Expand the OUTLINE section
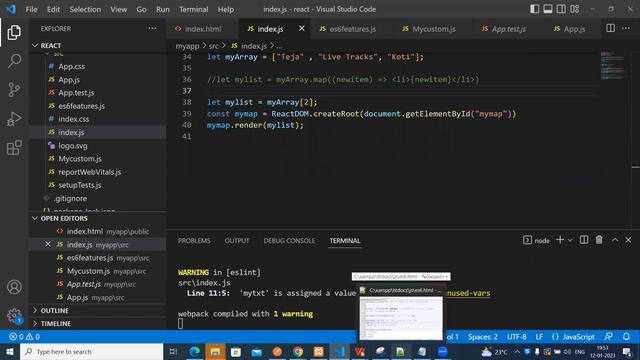Image resolution: width=640 pixels, height=360 pixels. (x=98, y=311)
